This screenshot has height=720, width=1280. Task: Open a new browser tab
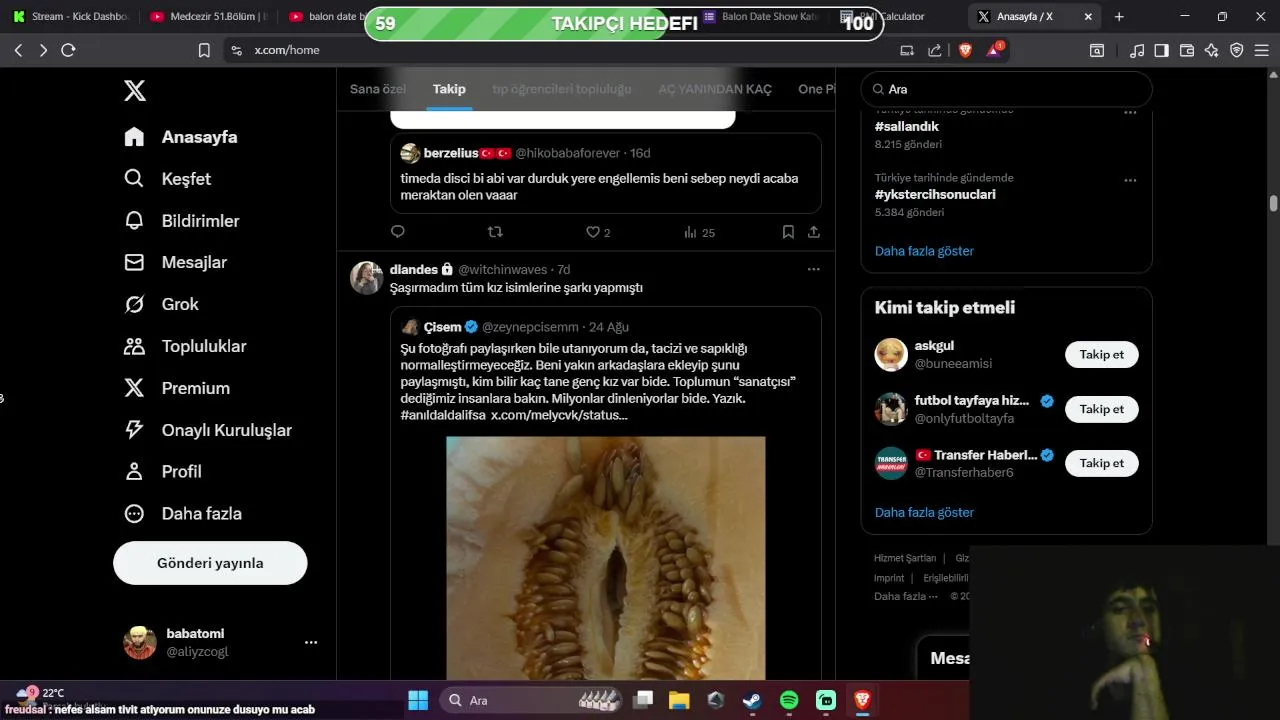(x=1119, y=16)
